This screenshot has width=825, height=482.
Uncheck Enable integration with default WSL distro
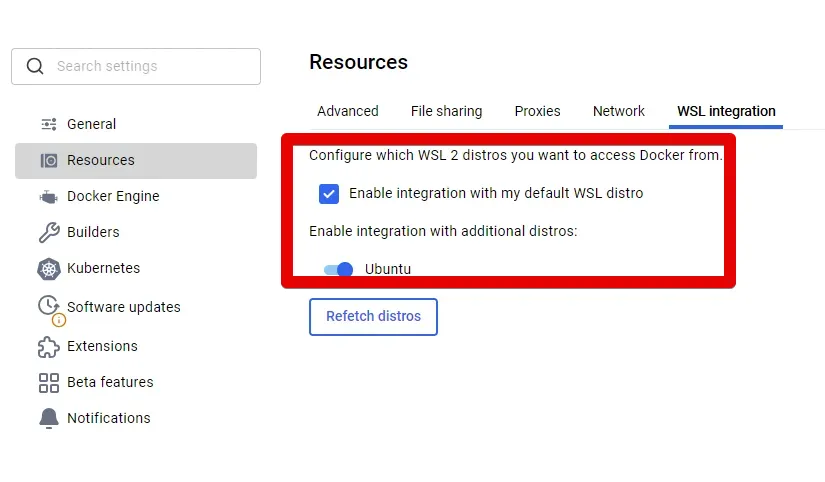click(x=329, y=194)
